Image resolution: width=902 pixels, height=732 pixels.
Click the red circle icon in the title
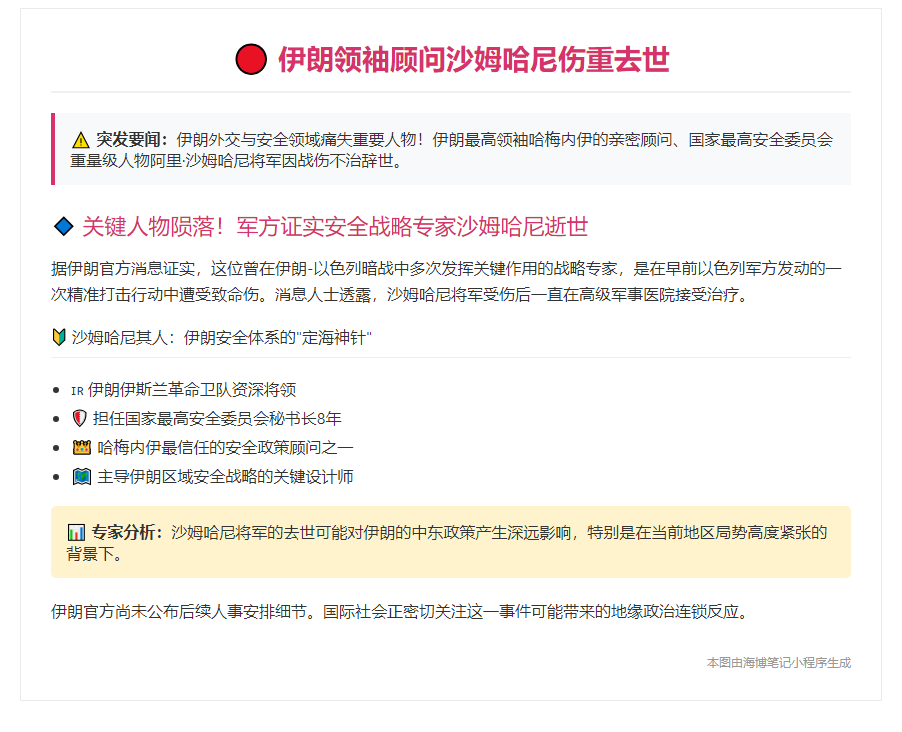click(x=250, y=60)
